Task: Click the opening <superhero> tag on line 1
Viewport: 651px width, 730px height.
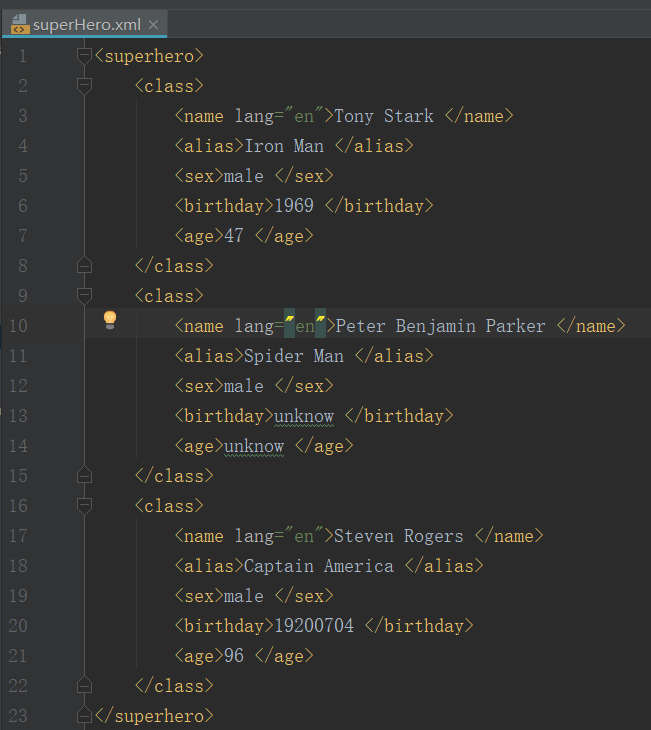Action: [149, 56]
